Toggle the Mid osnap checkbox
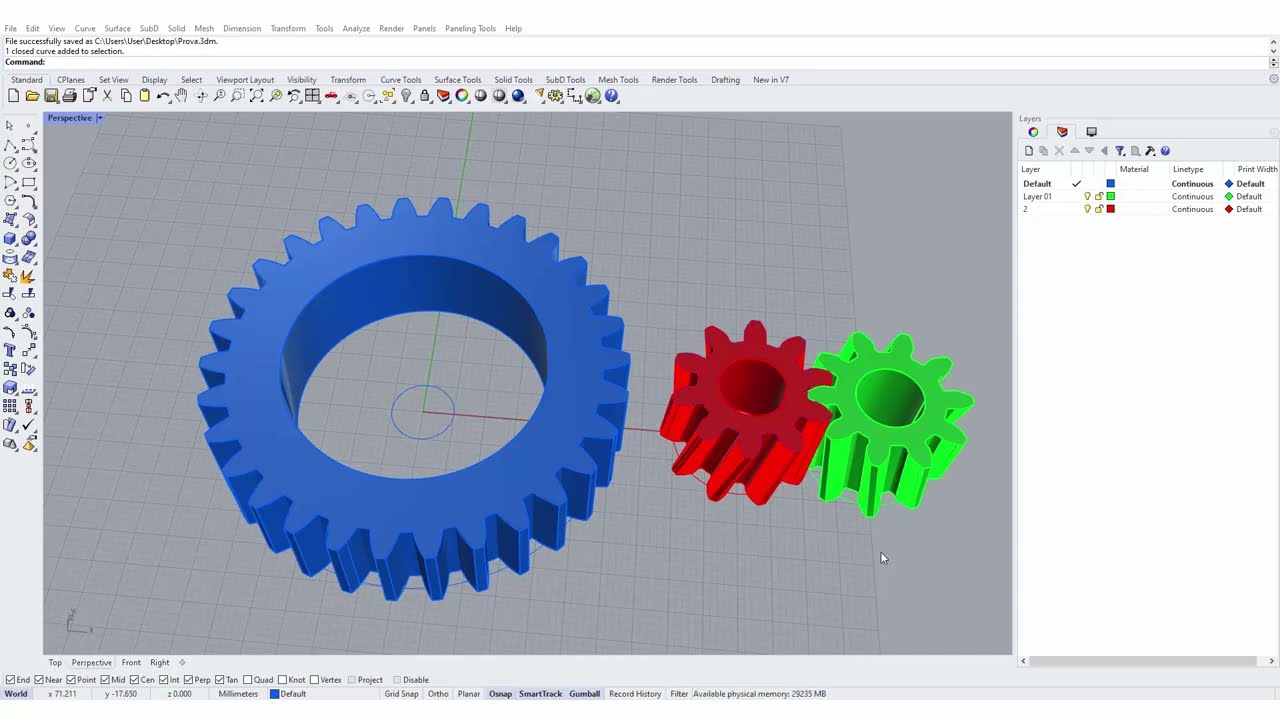This screenshot has height=720, width=1280. coord(106,680)
